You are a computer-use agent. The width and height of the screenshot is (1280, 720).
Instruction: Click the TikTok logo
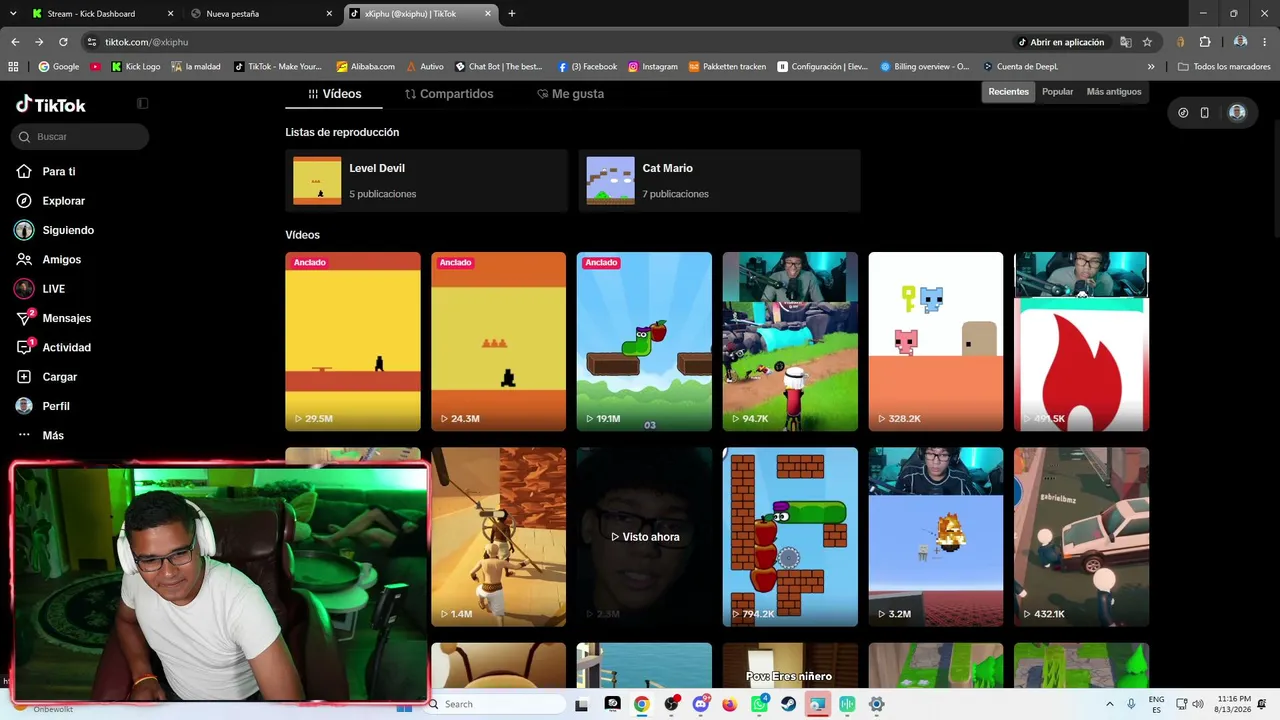click(x=51, y=104)
